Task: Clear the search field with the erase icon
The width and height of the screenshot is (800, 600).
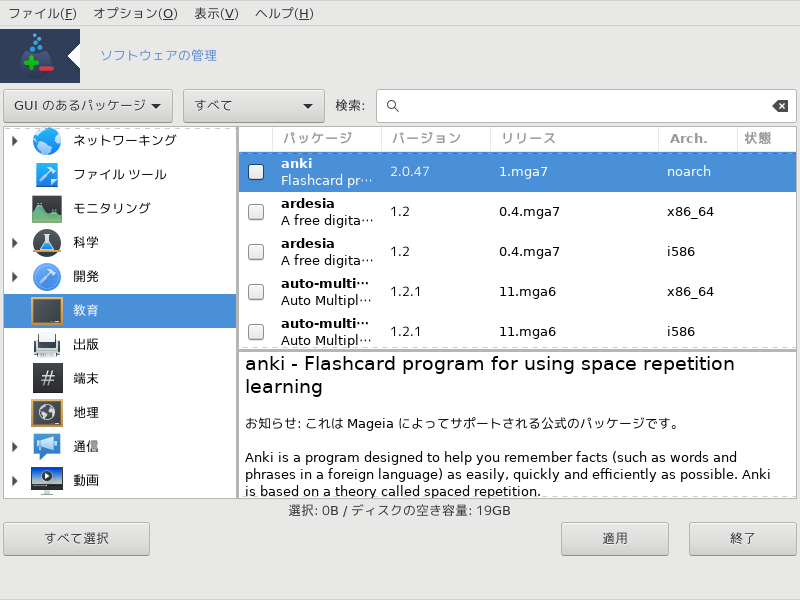Action: 780,106
